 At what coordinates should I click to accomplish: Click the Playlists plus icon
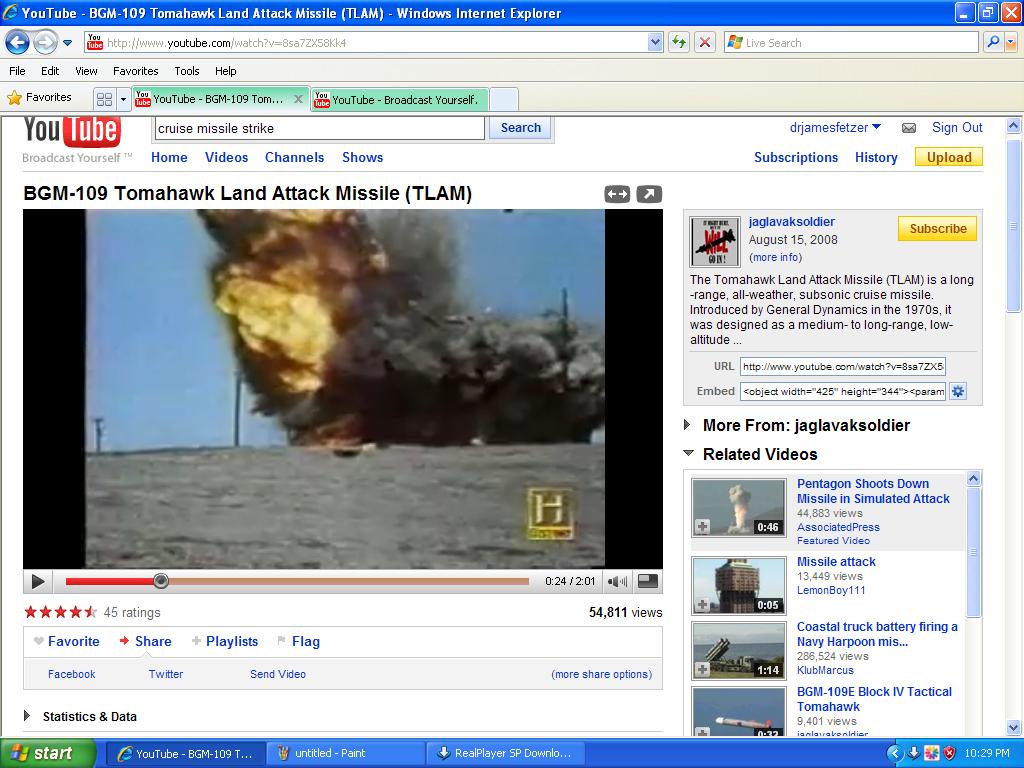pyautogui.click(x=196, y=641)
